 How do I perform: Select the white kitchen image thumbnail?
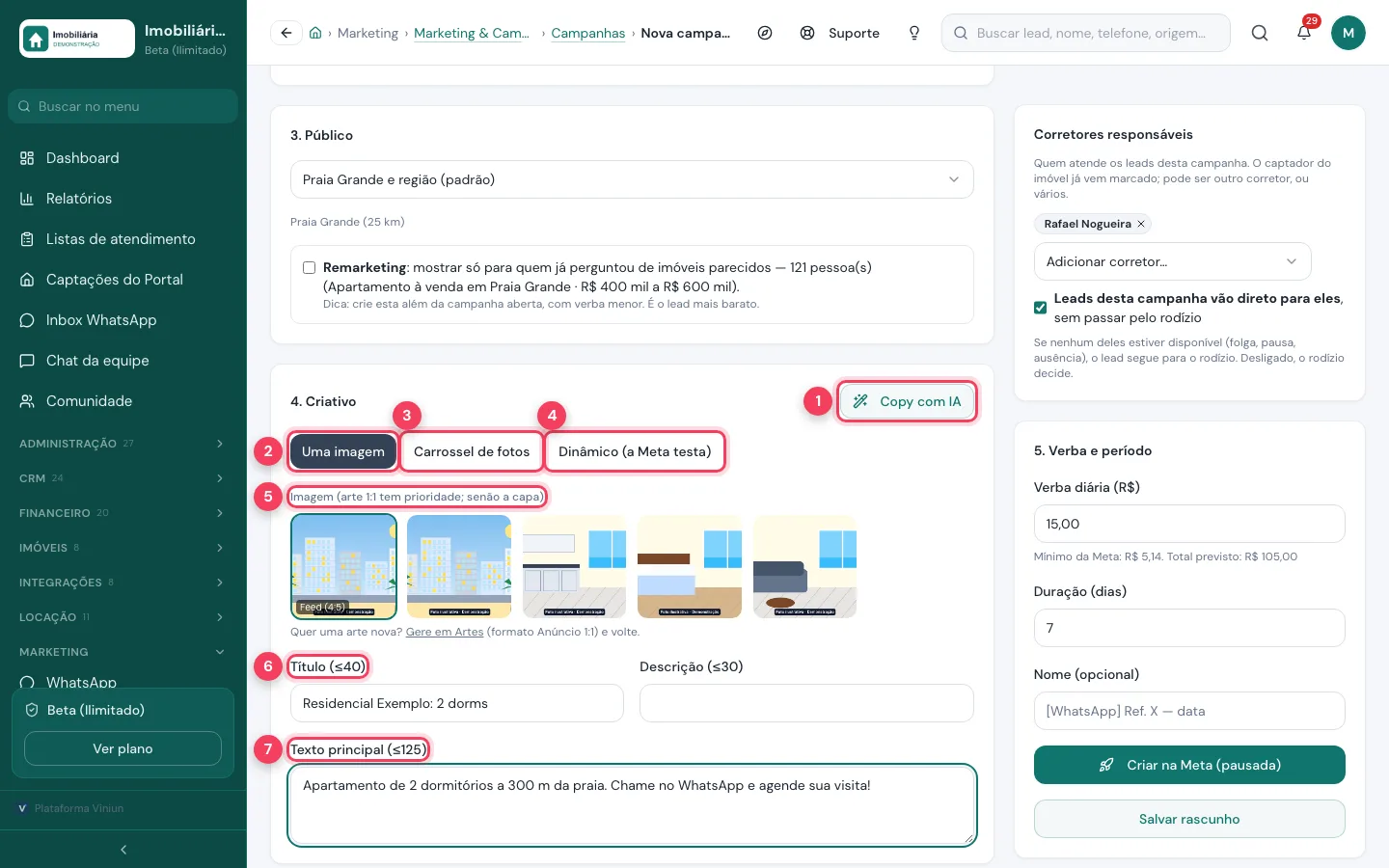click(574, 566)
